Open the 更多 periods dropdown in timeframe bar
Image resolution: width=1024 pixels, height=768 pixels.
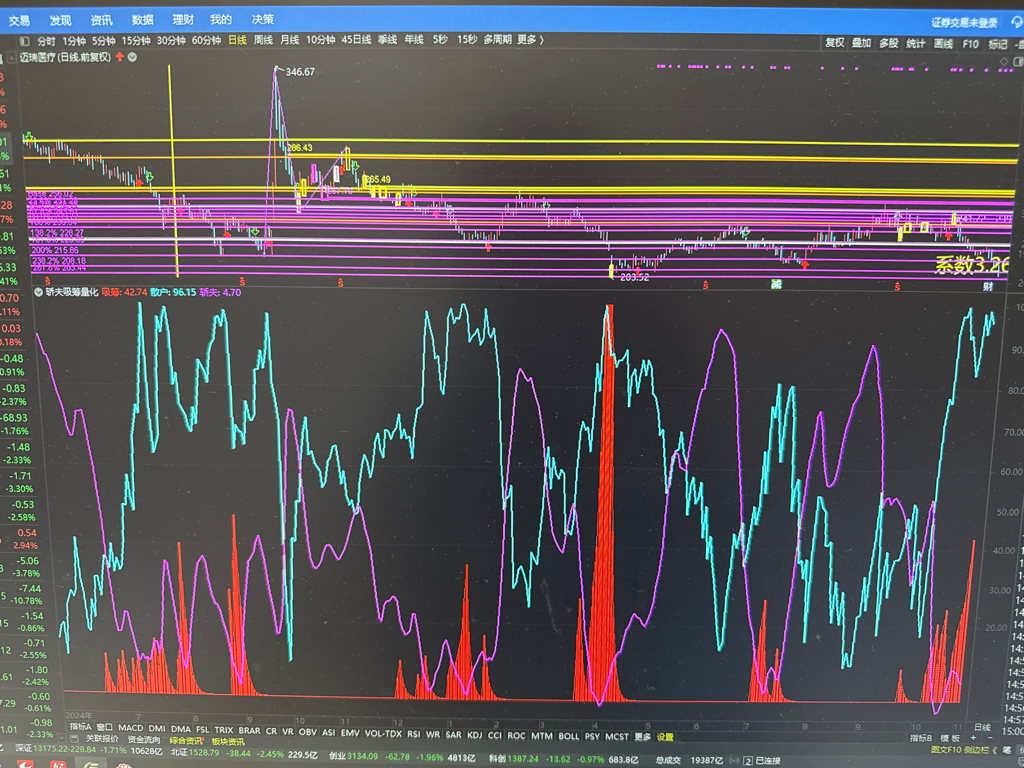pos(527,40)
